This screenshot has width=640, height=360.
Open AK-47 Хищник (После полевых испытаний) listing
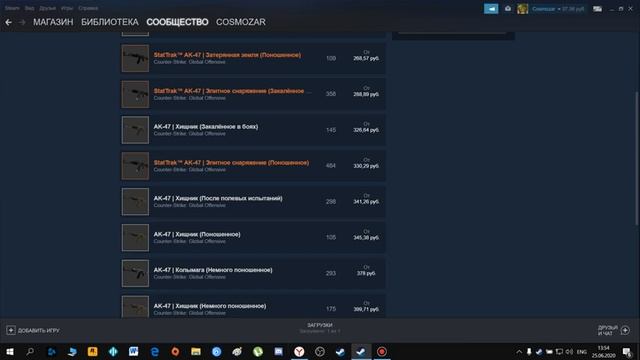[253, 202]
